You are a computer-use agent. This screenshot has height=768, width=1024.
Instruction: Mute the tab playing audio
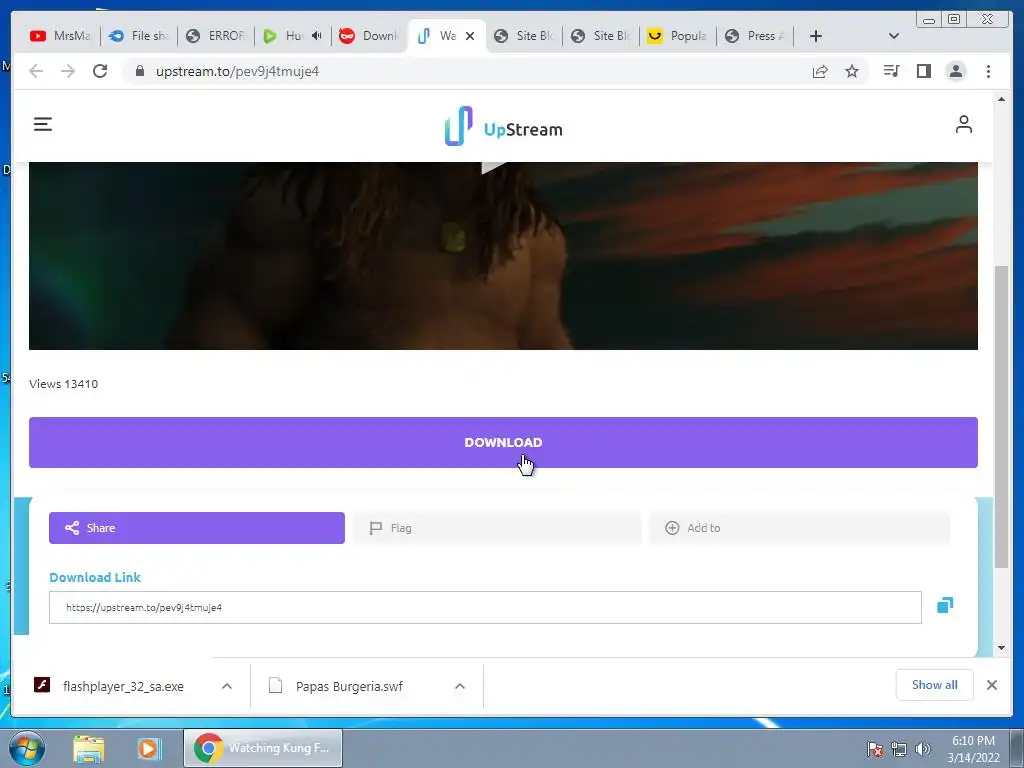[317, 36]
